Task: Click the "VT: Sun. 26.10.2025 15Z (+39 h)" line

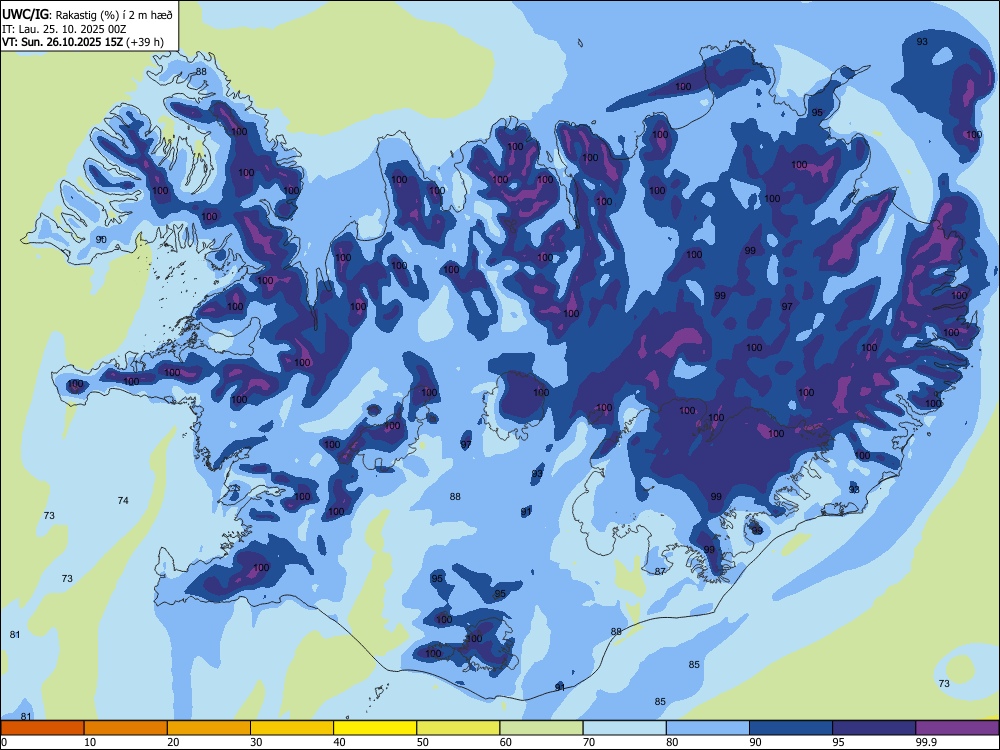Action: [83, 42]
